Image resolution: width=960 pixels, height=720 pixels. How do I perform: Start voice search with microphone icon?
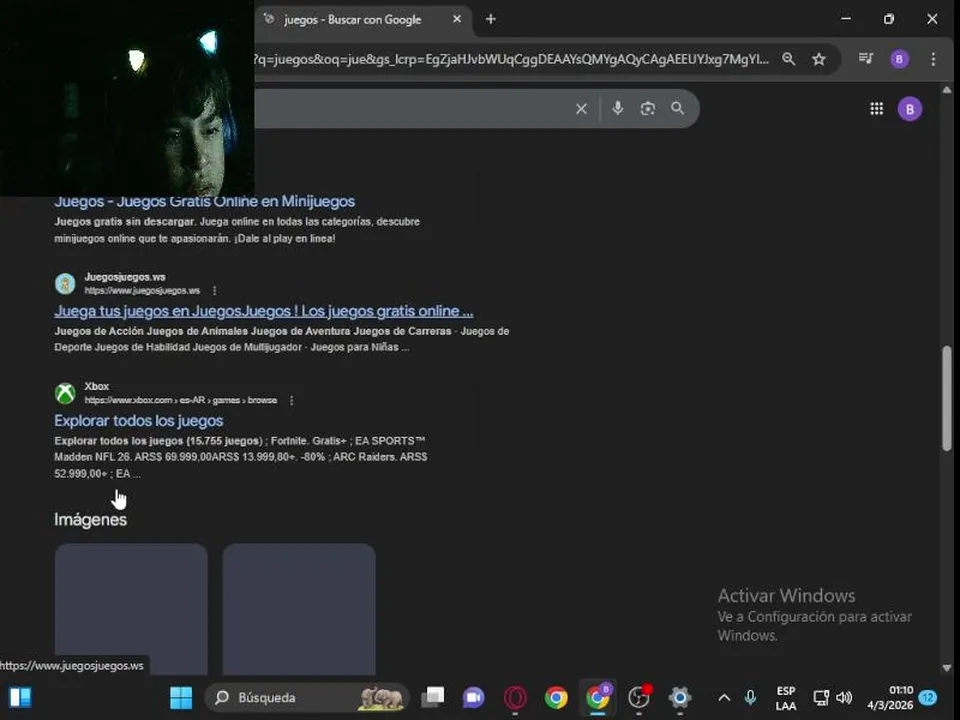pos(617,108)
